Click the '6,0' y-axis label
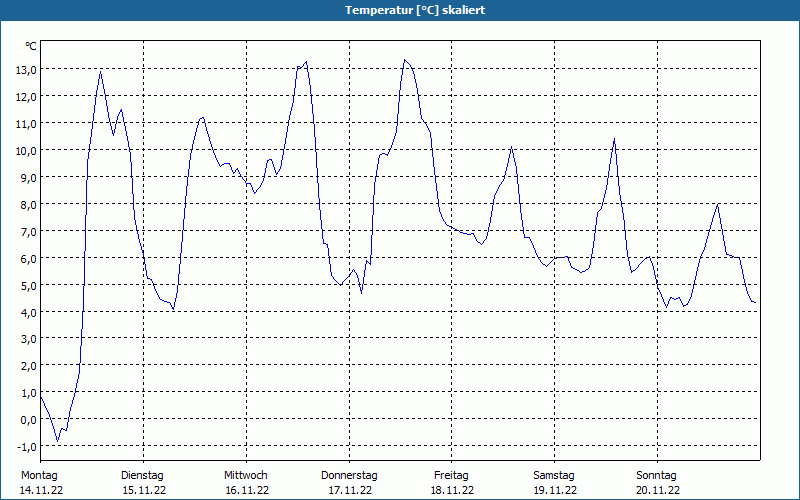This screenshot has height=500, width=800. (x=29, y=259)
